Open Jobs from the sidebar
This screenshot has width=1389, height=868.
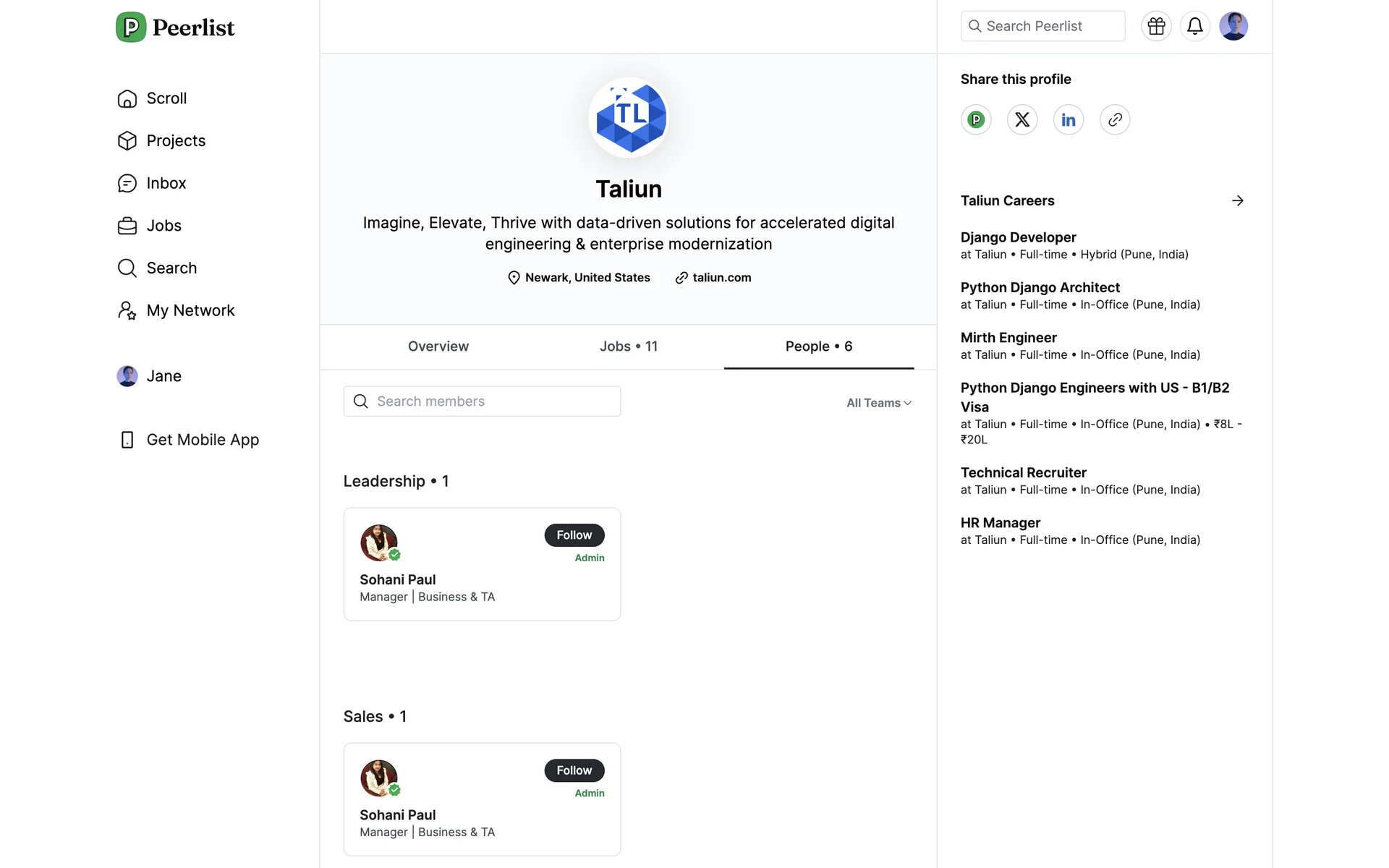pyautogui.click(x=164, y=226)
